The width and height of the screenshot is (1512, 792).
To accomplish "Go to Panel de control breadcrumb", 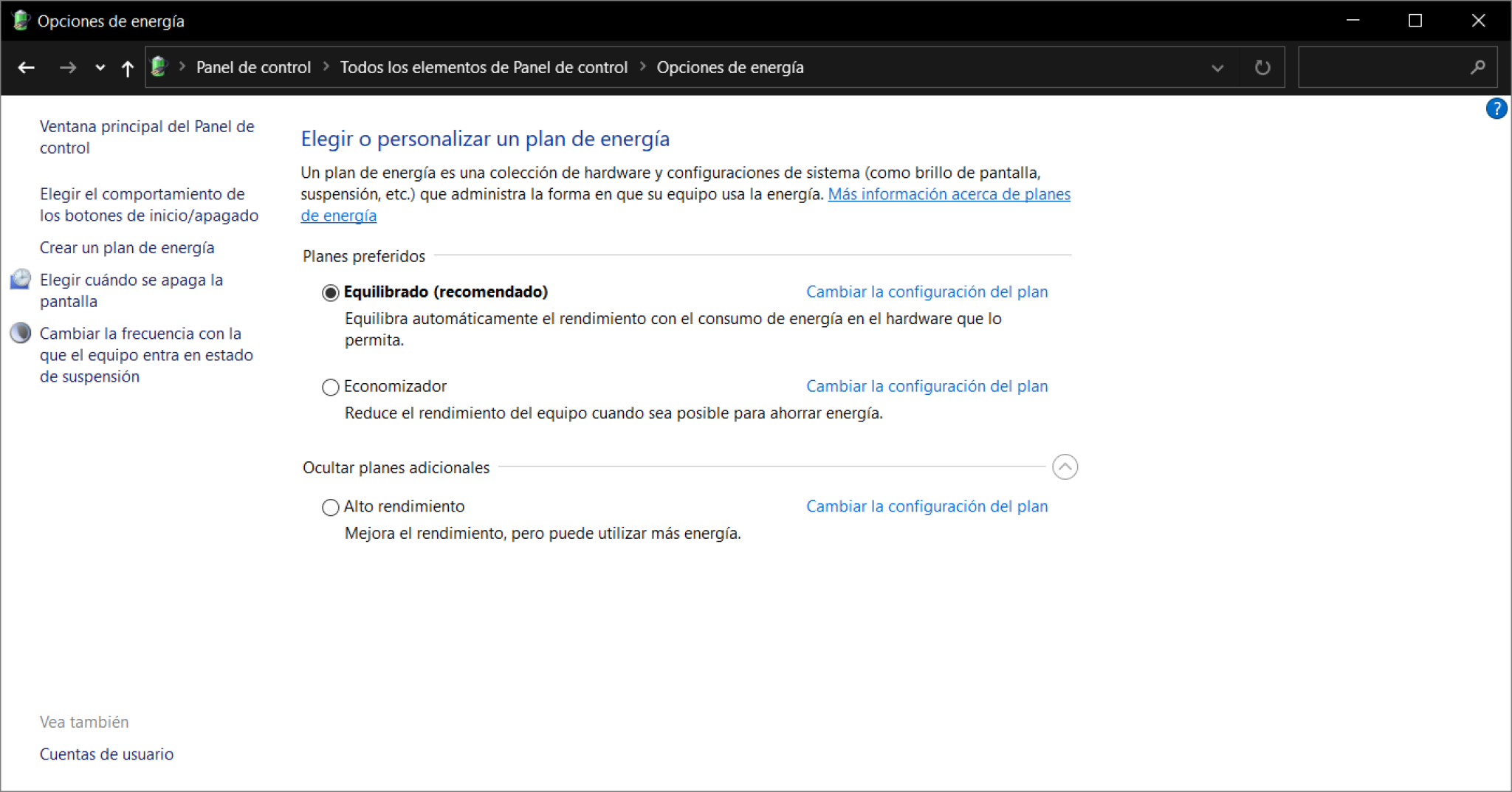I will 253,67.
